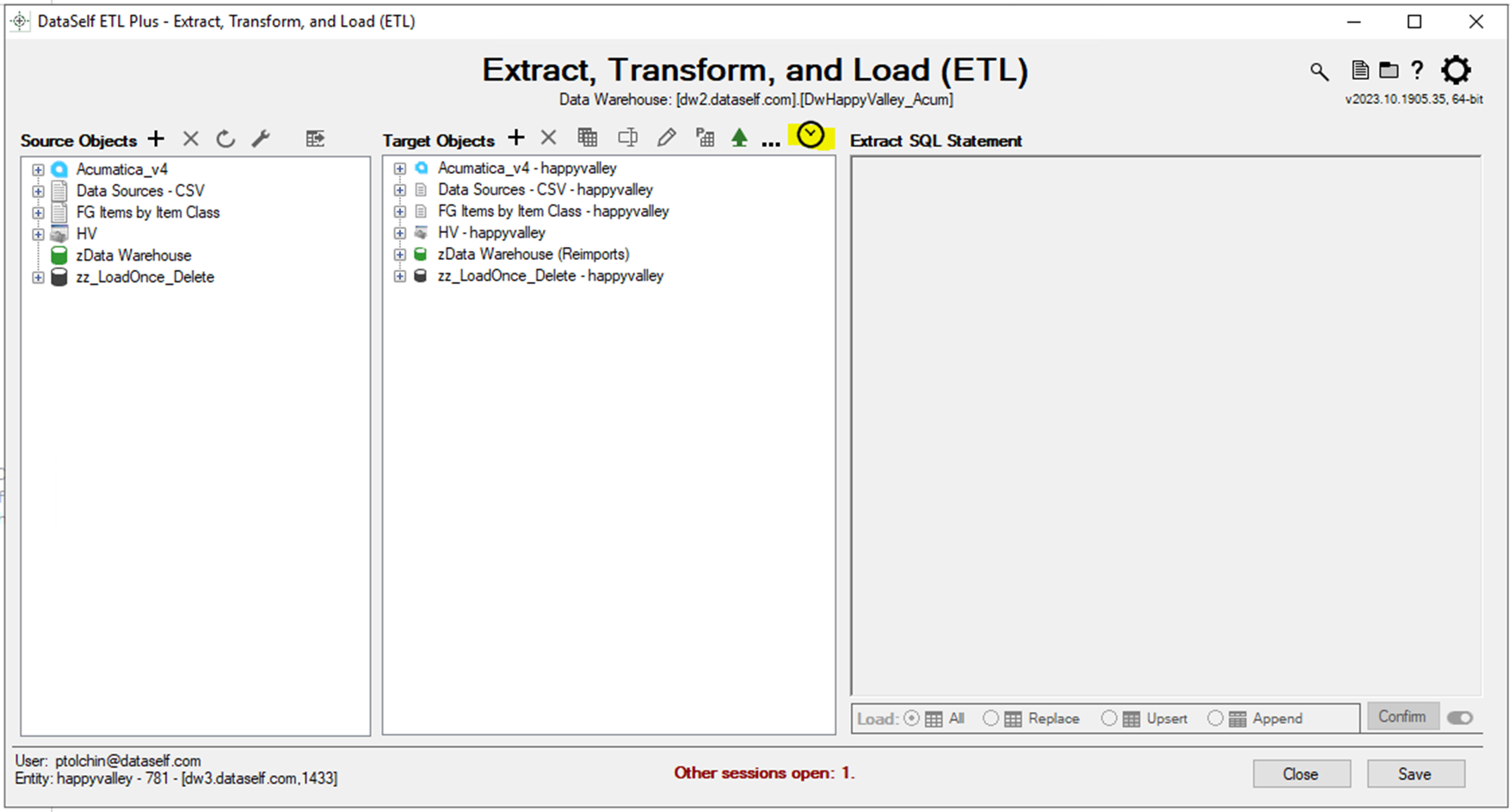Click inside the Extract SQL Statement box
This screenshot has width=1510, height=812.
tap(1166, 426)
